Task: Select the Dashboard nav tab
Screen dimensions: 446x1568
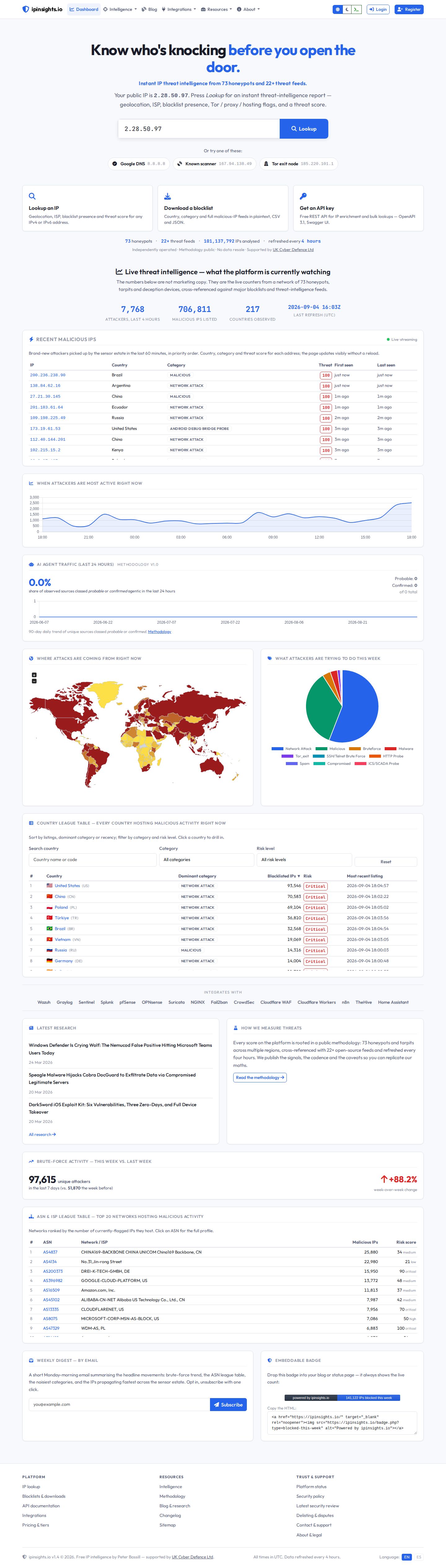Action: point(84,9)
